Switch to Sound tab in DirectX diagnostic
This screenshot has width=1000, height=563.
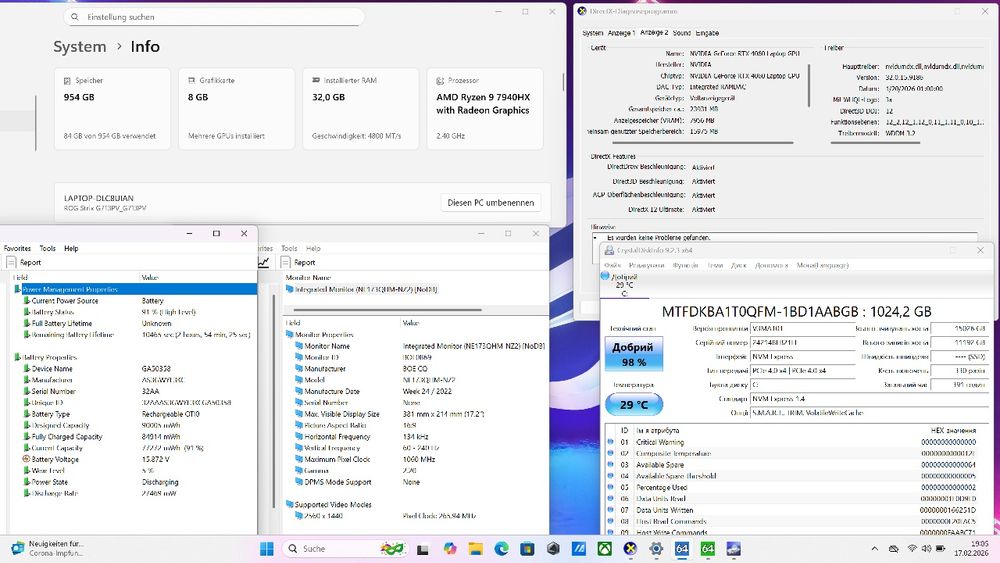click(x=681, y=33)
